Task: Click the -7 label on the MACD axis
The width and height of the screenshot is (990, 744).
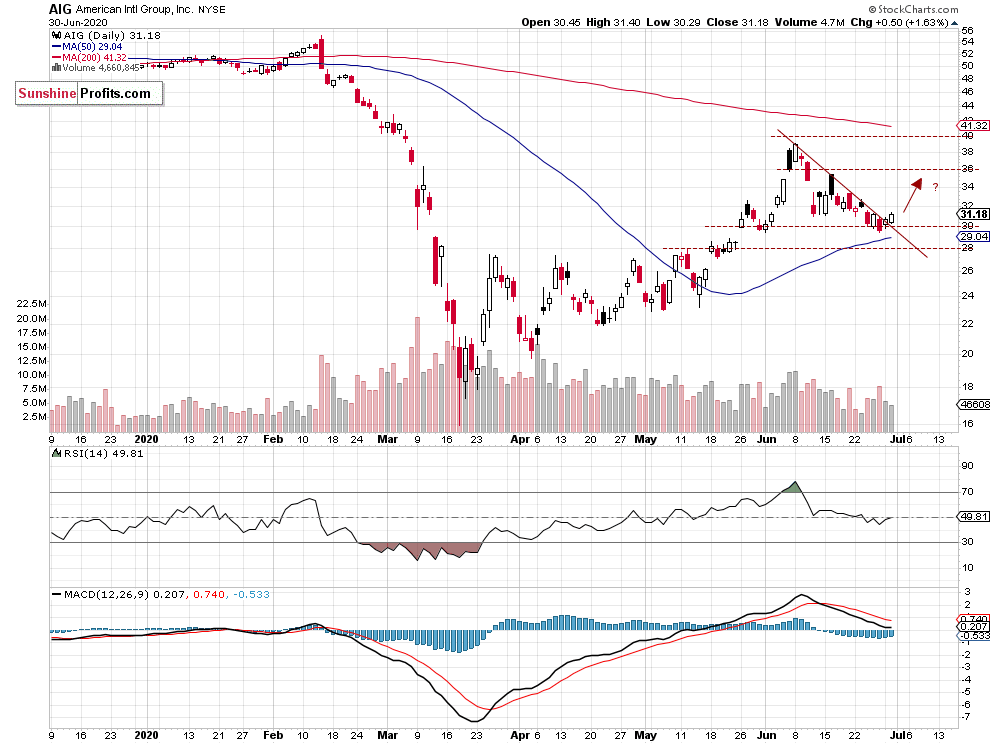Action: (x=967, y=717)
